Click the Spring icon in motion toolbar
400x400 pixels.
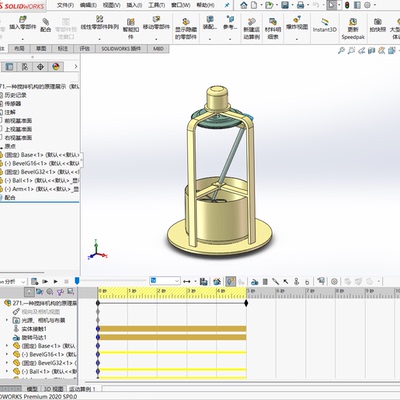[265, 282]
